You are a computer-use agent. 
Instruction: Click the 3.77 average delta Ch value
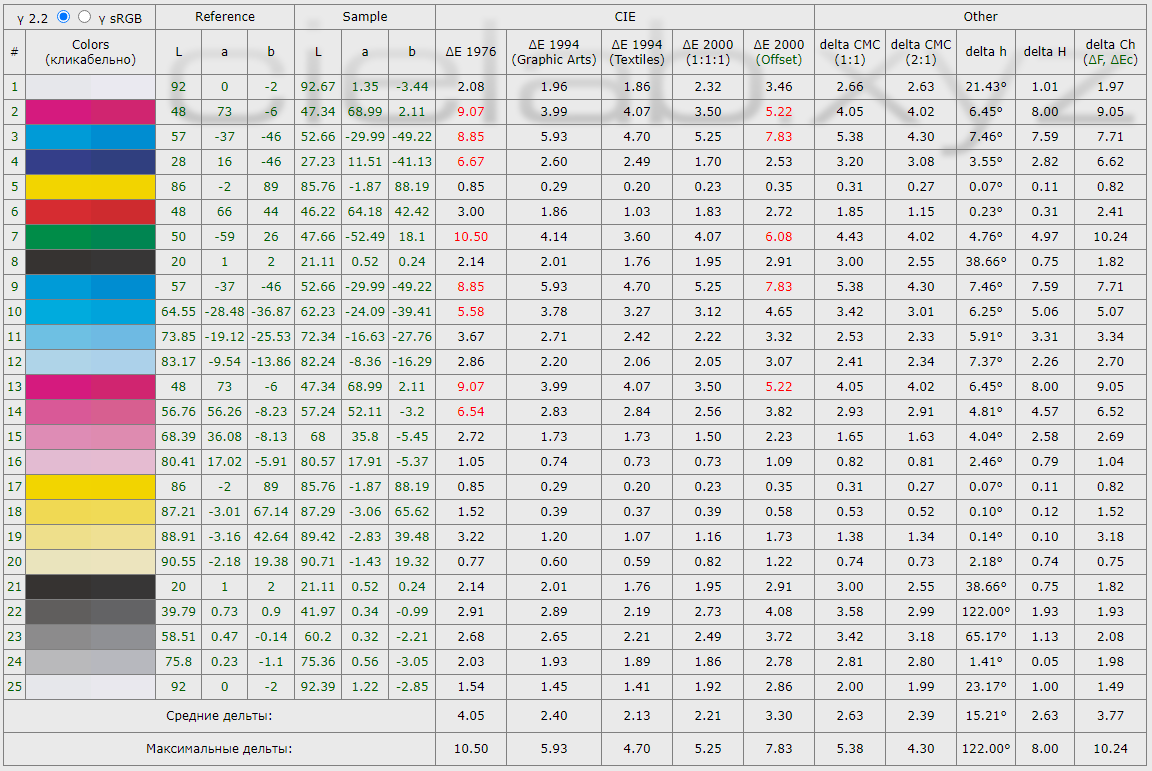[1110, 716]
